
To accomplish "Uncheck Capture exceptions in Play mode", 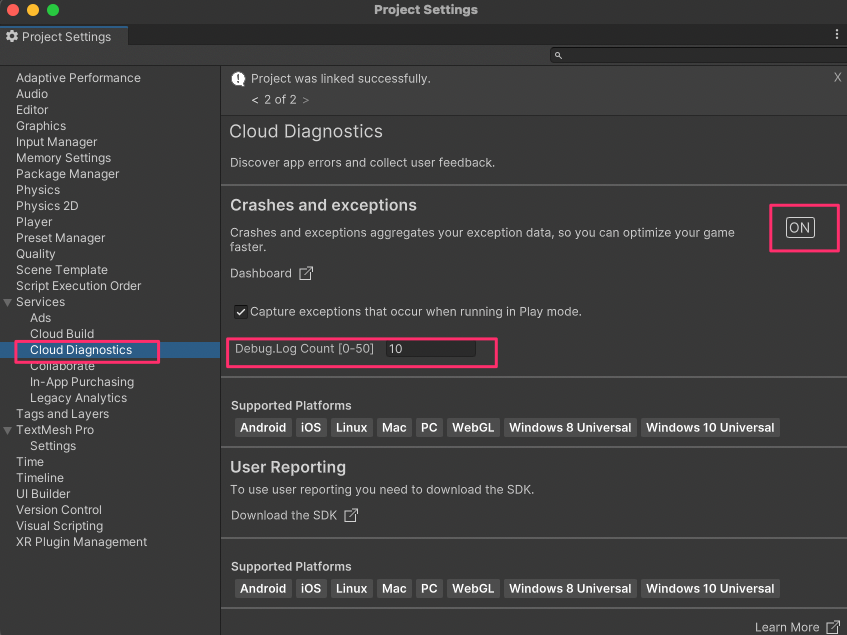I will (240, 311).
